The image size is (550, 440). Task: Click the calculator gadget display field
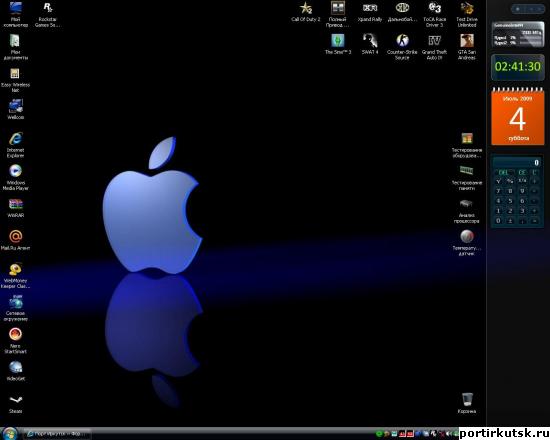tap(517, 162)
